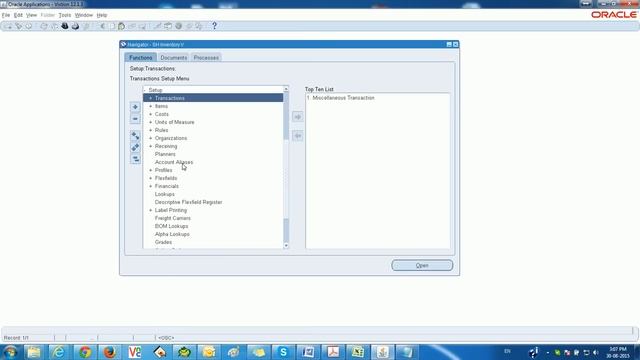Expand the Units of Measure node
This screenshot has width=640, height=360.
click(x=151, y=122)
